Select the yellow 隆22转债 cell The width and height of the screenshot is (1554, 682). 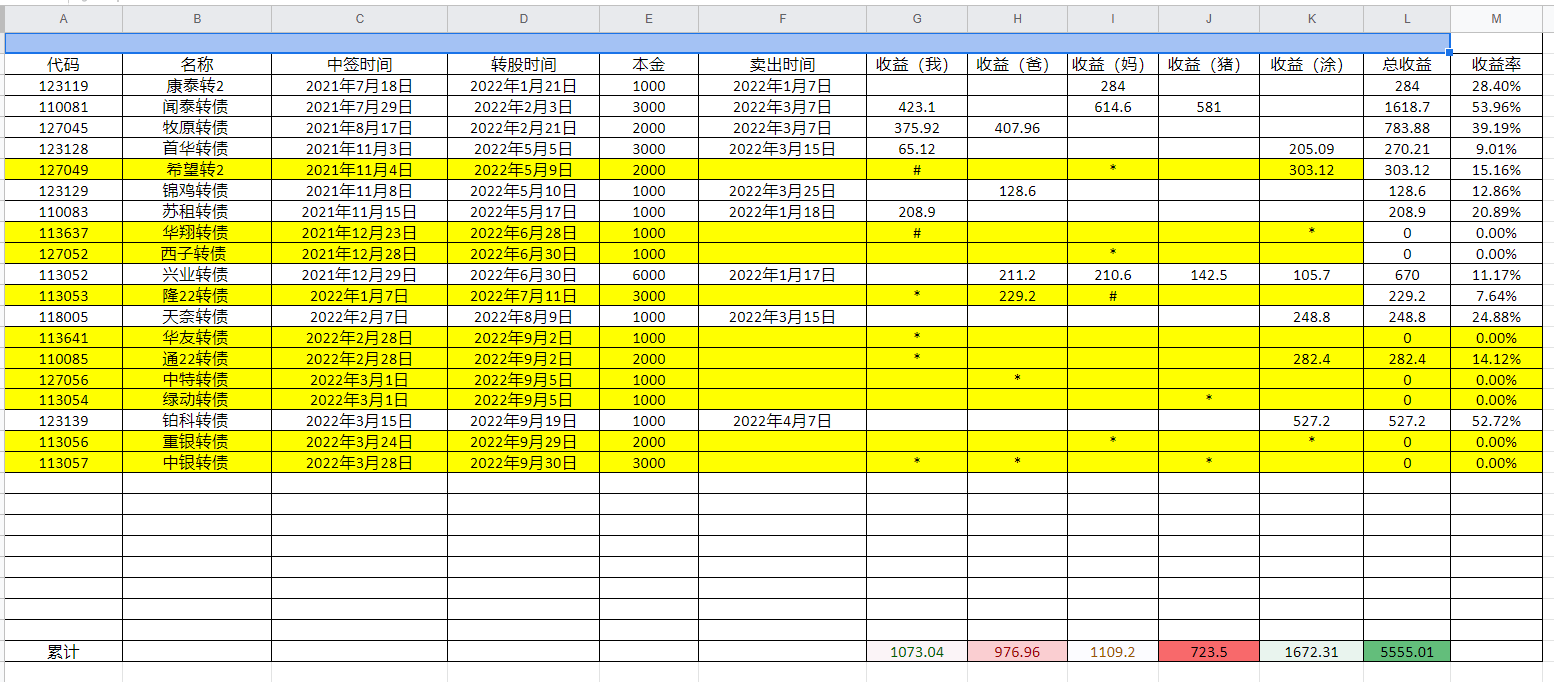[x=197, y=296]
